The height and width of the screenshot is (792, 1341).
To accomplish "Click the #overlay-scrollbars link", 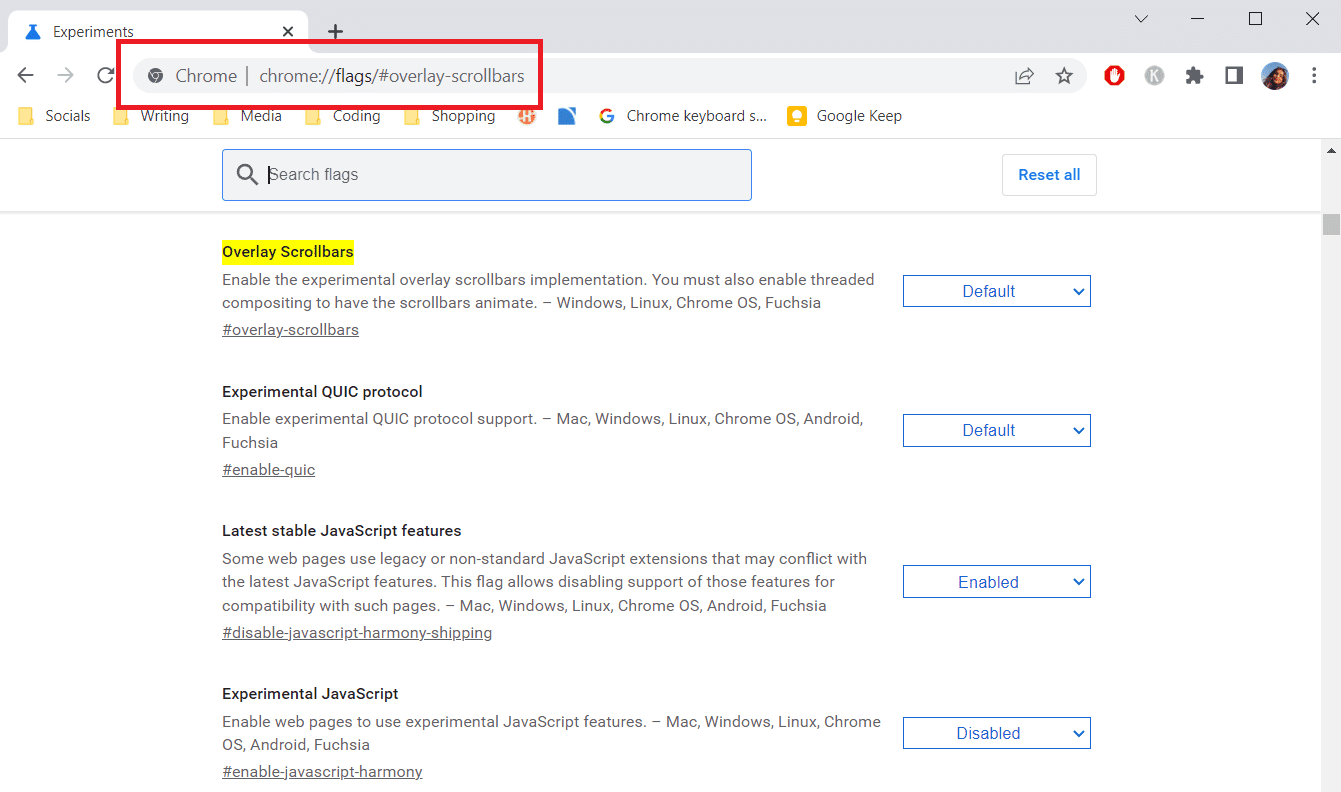I will 290,330.
